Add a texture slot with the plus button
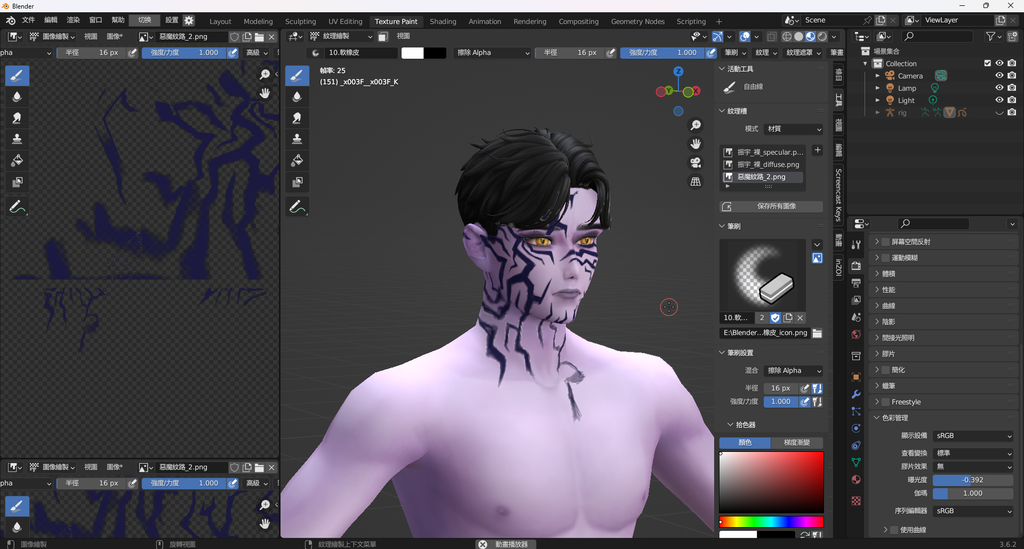Viewport: 1024px width, 549px height. coord(817,150)
